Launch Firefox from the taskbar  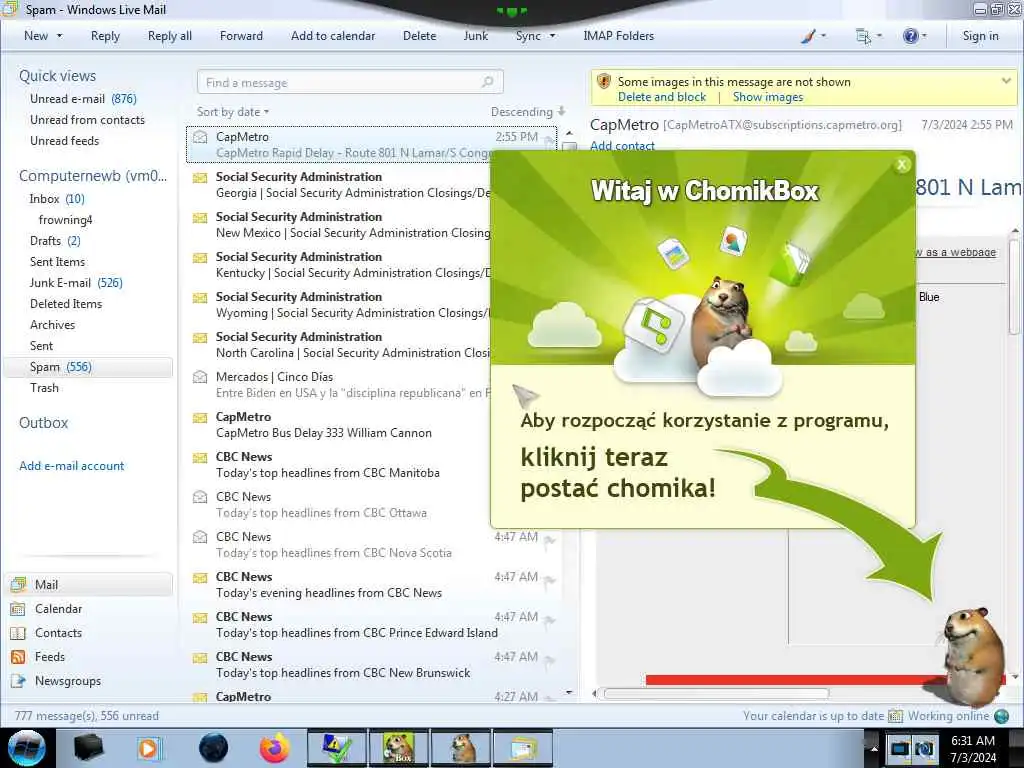pyautogui.click(x=274, y=748)
